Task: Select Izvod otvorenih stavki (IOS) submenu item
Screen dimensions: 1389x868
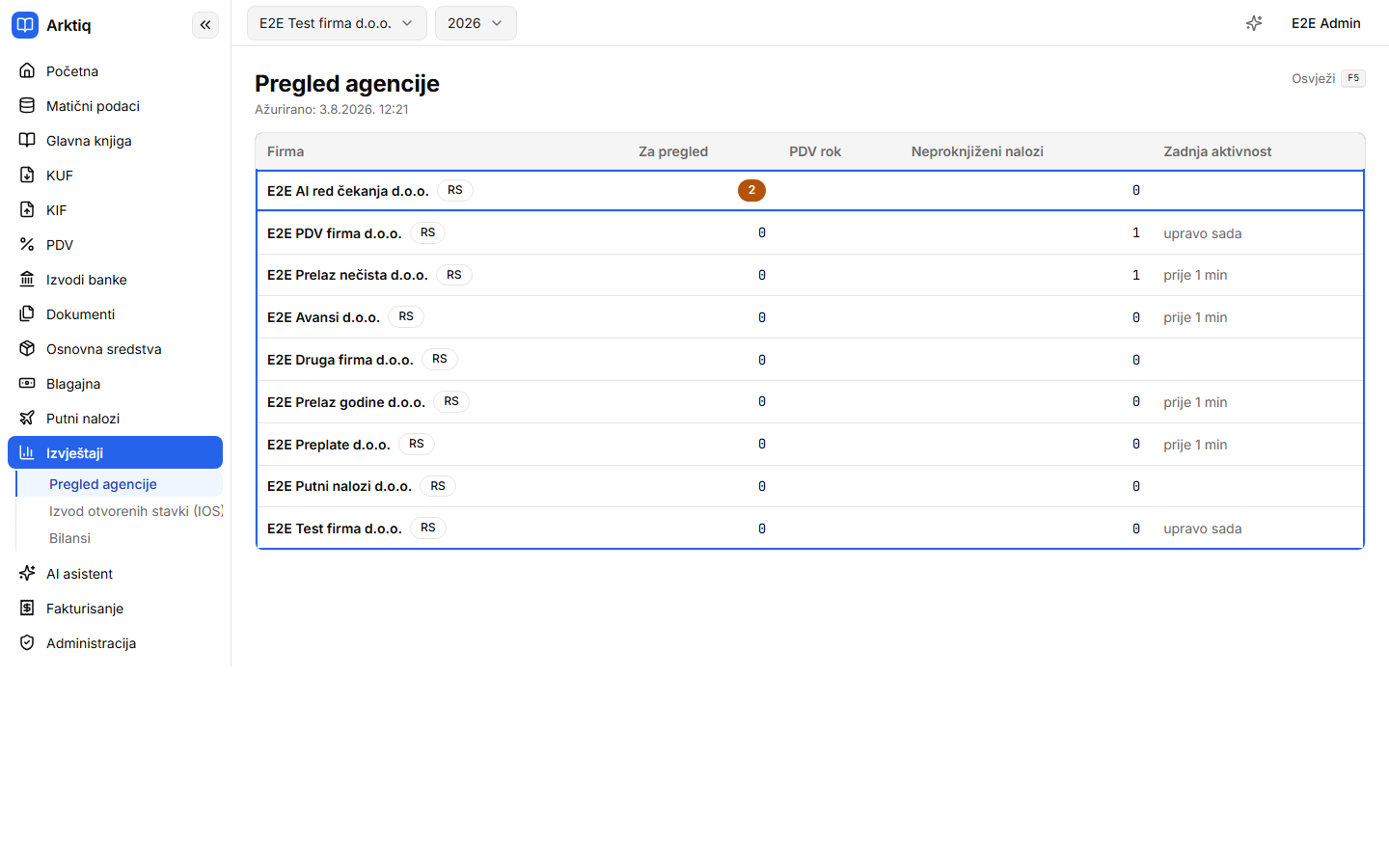Action: (x=135, y=511)
